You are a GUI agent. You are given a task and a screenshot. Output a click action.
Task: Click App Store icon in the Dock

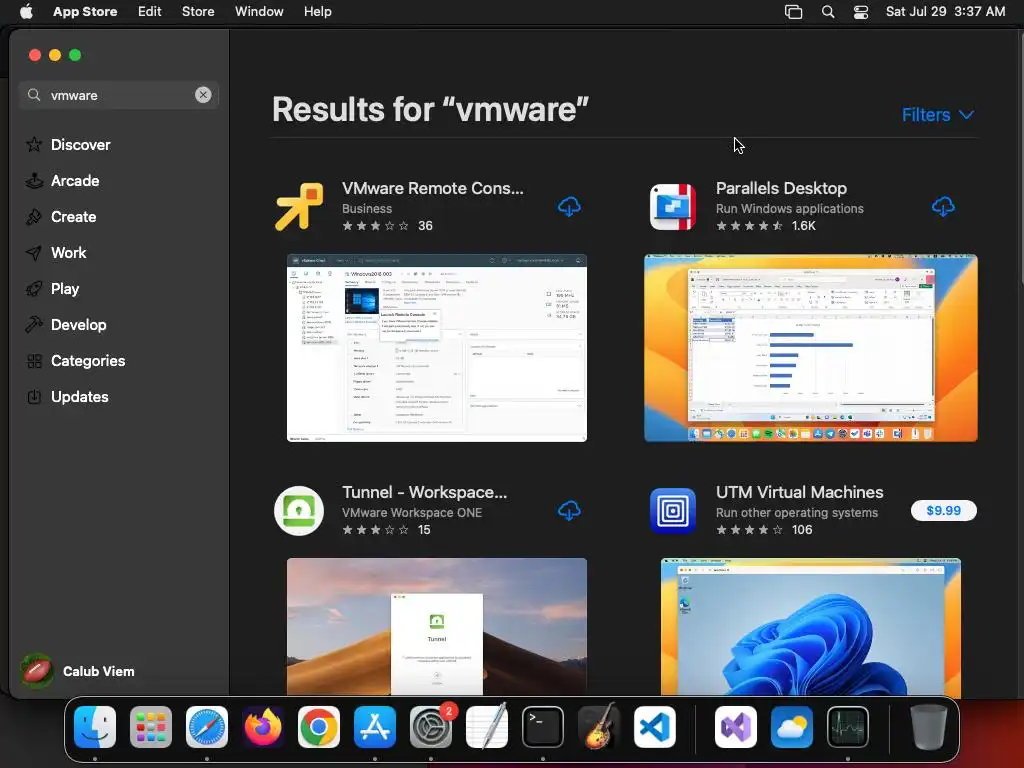[x=375, y=727]
